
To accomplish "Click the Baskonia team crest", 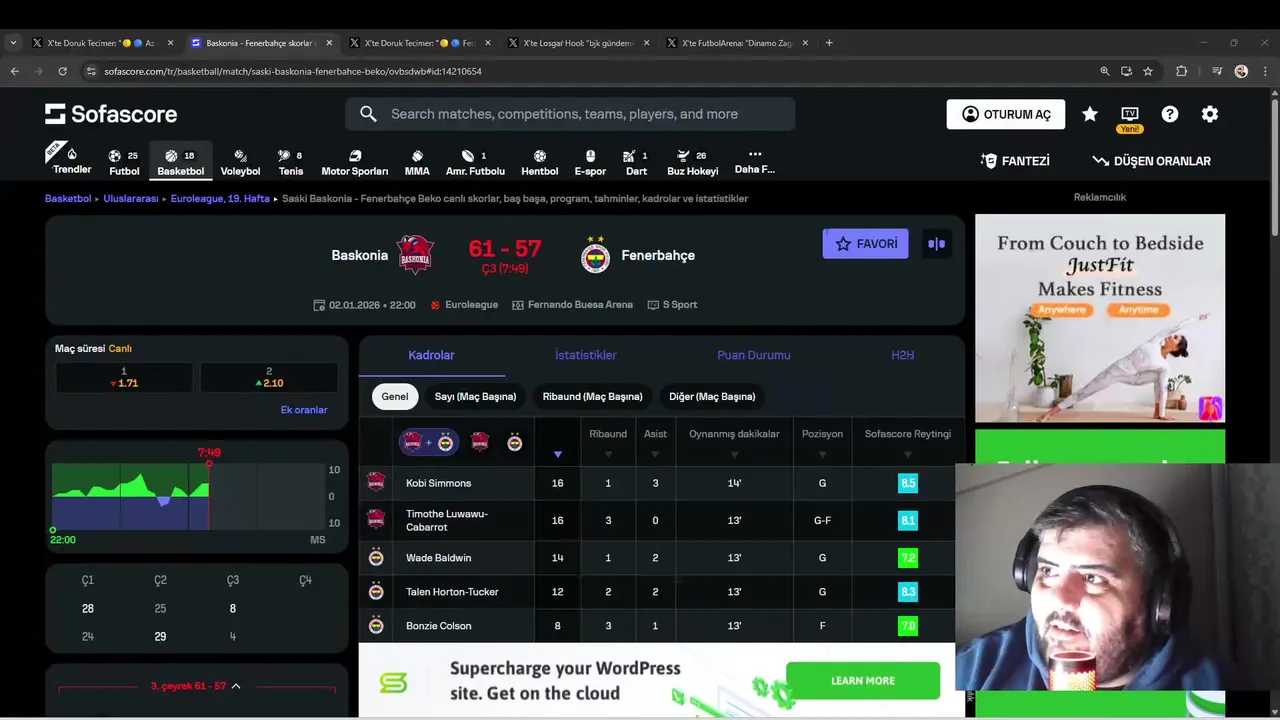I will pos(414,255).
